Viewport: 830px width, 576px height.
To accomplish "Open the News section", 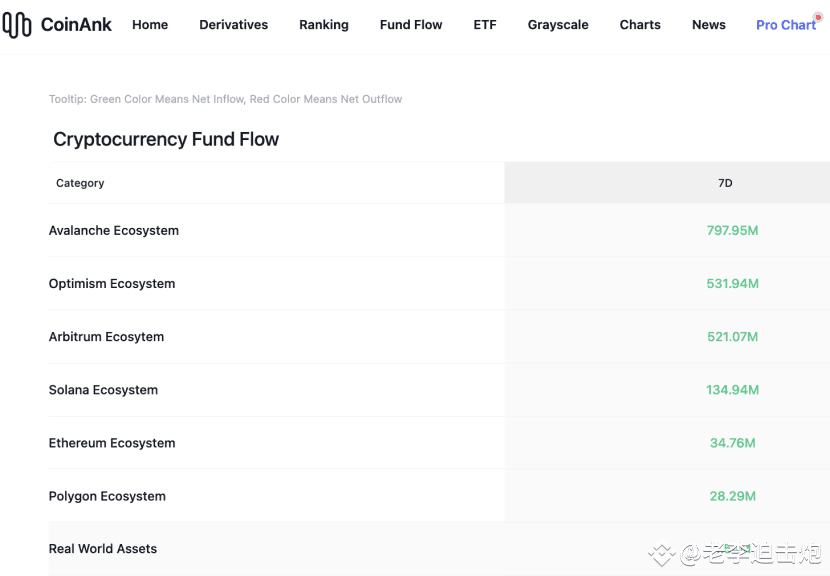I will tap(709, 25).
